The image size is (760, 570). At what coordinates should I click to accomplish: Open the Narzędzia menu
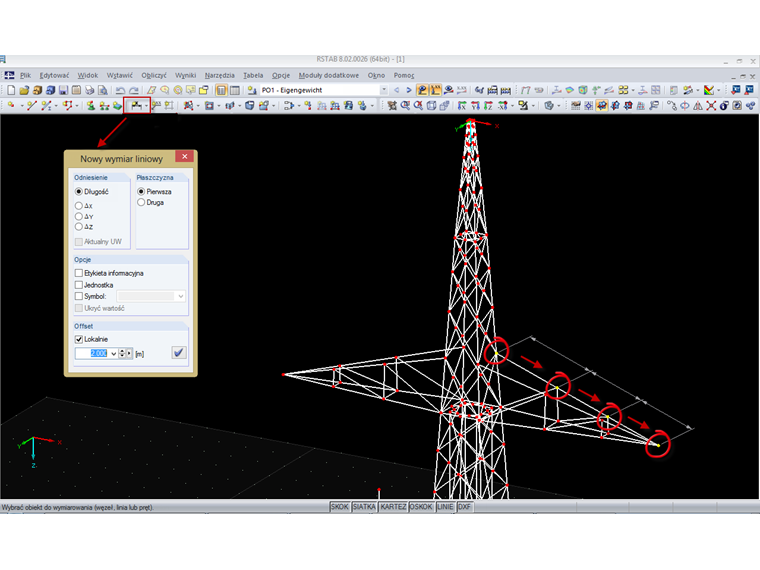(x=219, y=75)
